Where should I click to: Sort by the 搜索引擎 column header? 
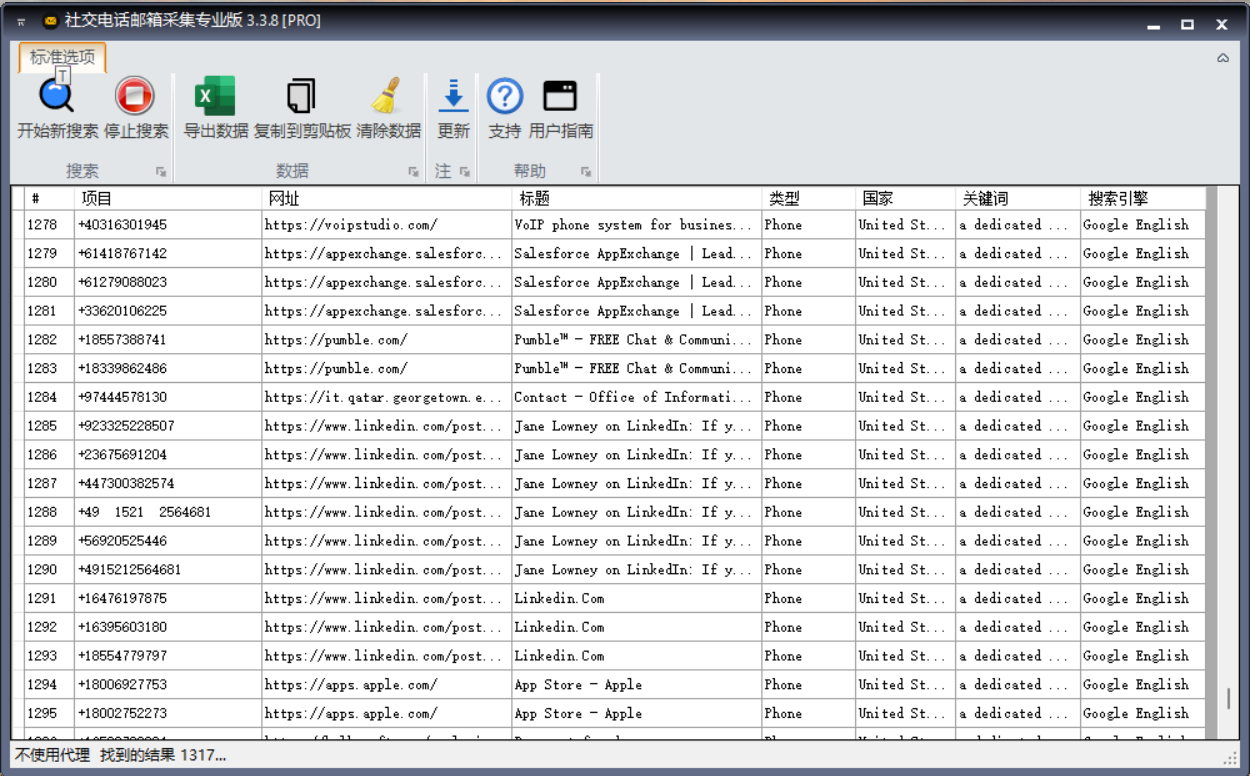1143,198
